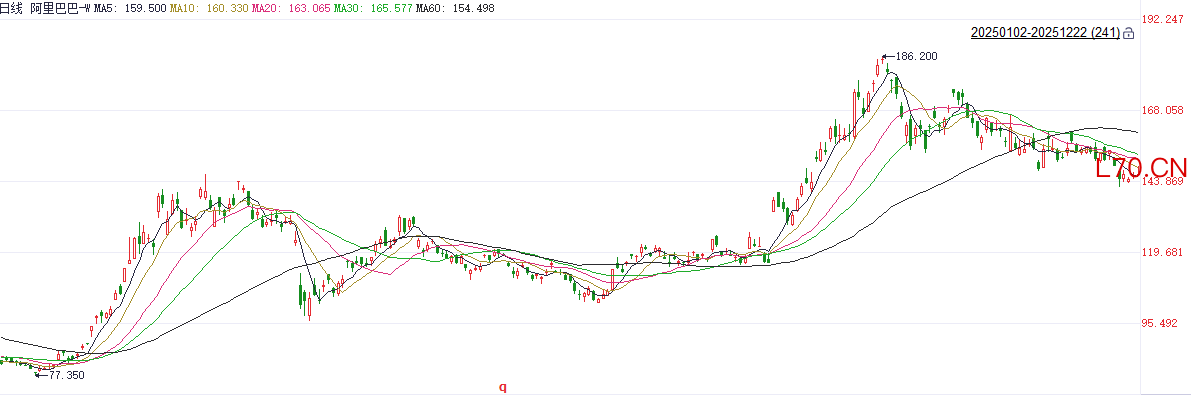1191x395 pixels.
Task: Click the 192.247 price axis label
Action: (x=1163, y=19)
